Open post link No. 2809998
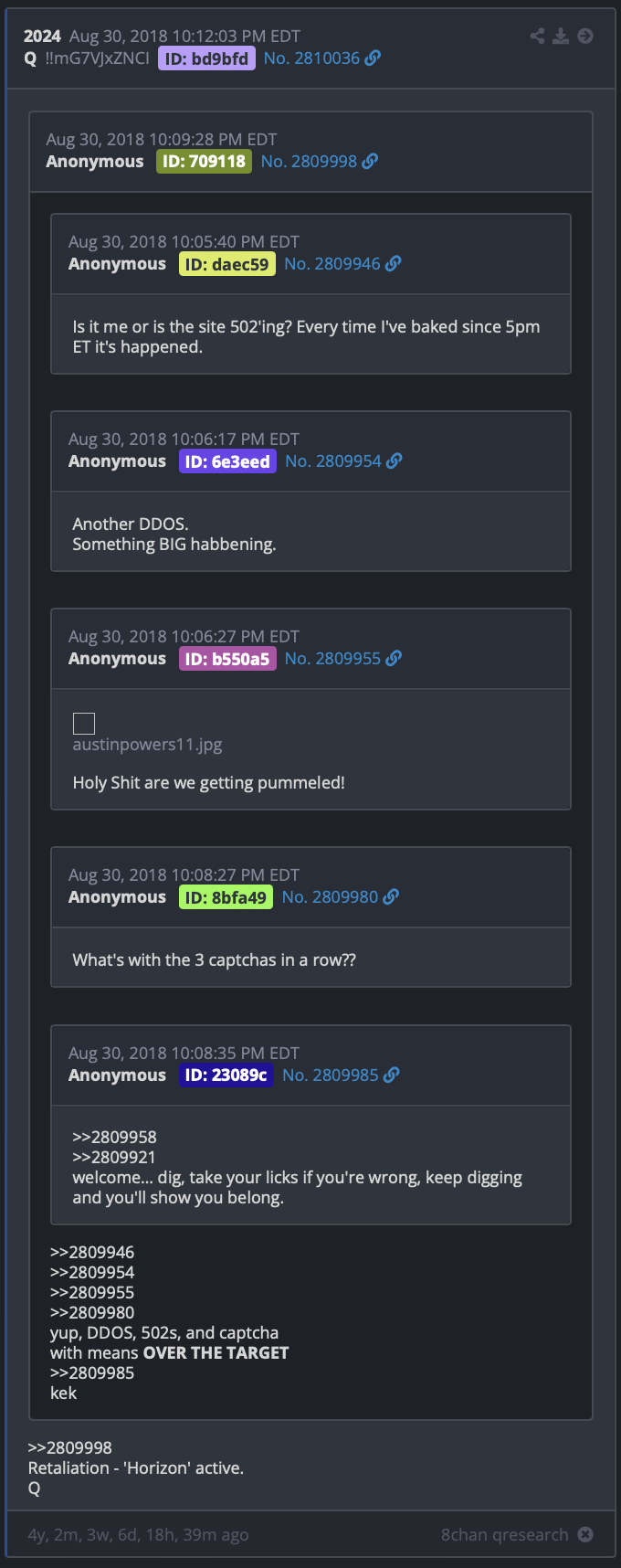This screenshot has height=1568, width=621. [309, 161]
